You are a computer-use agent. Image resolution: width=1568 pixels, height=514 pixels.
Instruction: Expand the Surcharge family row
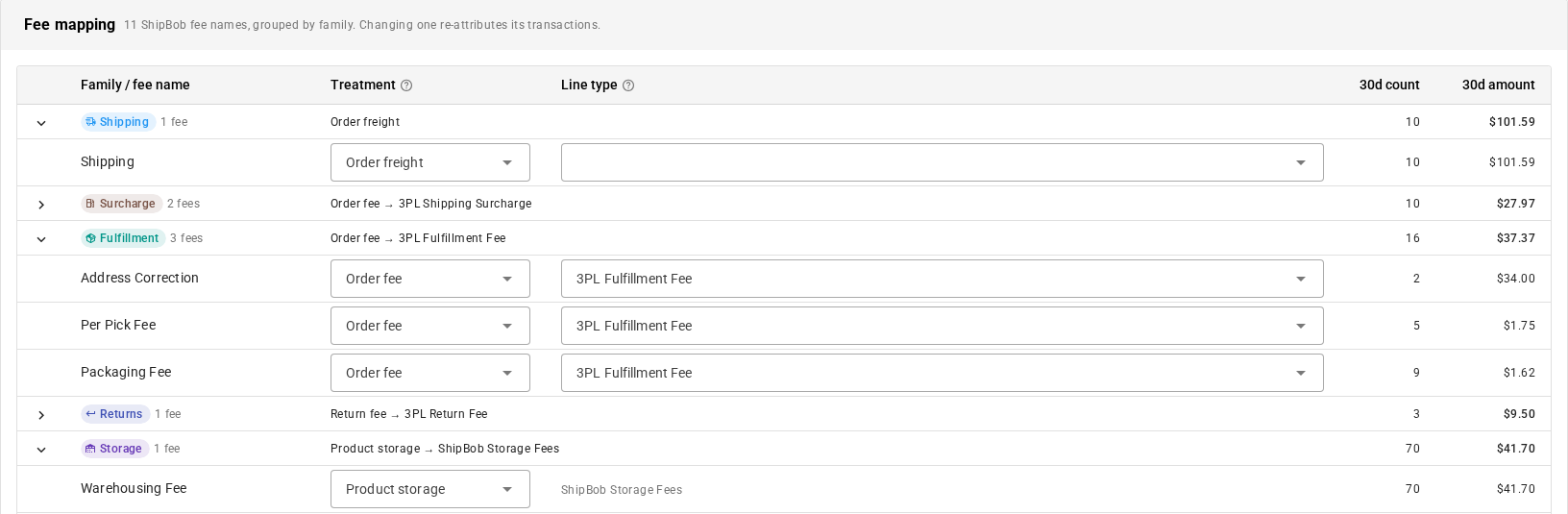coord(41,205)
